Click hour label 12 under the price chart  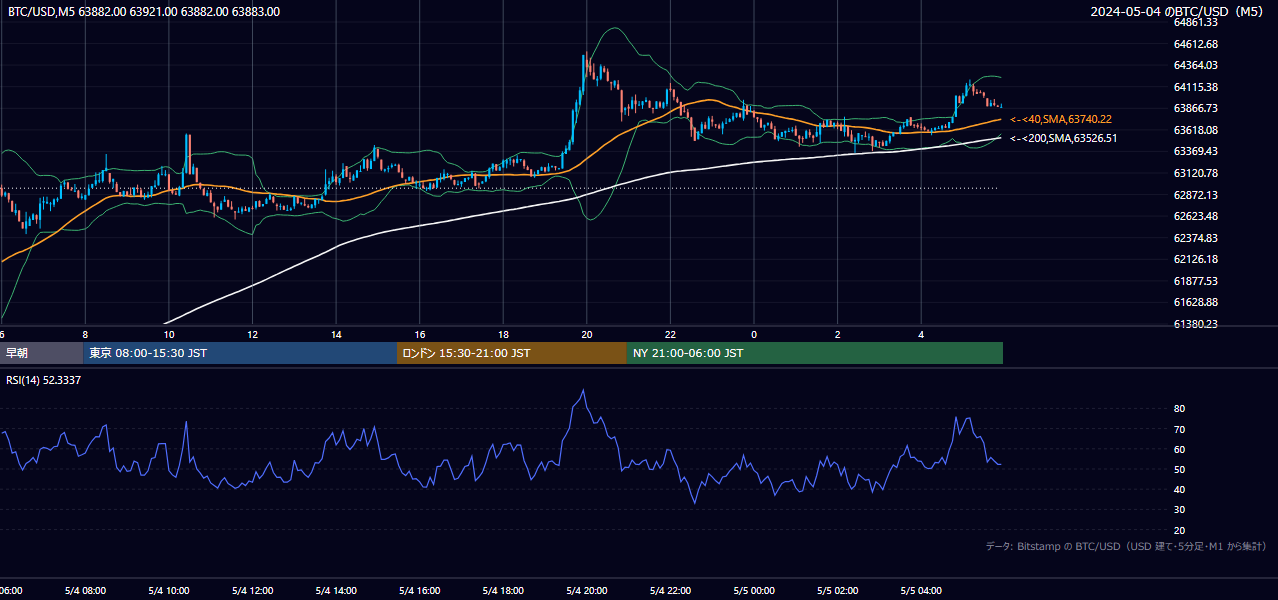pos(252,334)
